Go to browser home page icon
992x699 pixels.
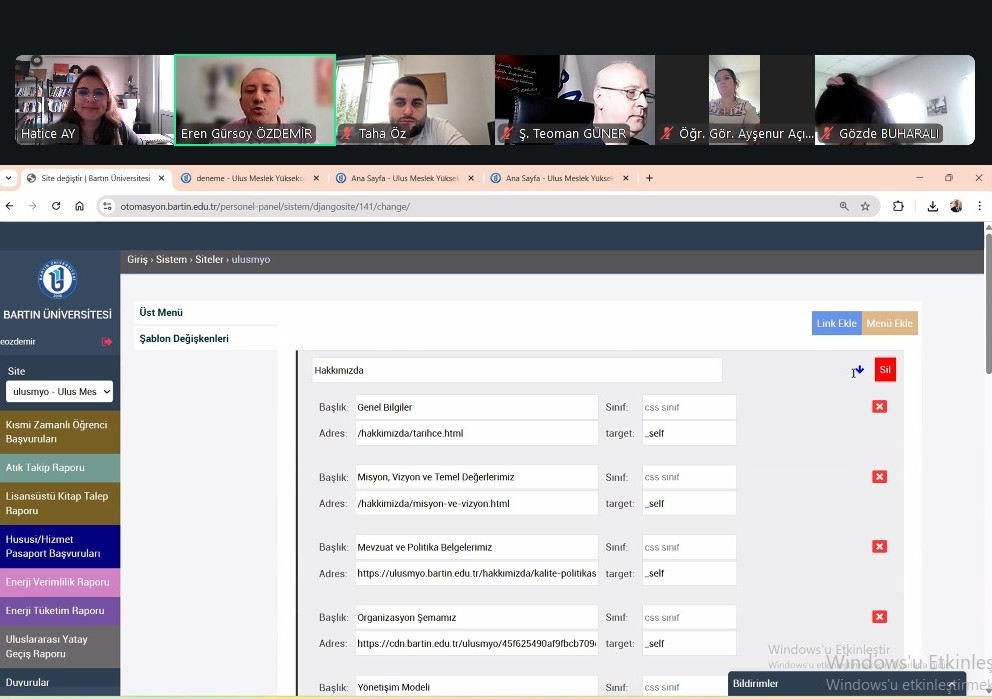[x=80, y=206]
